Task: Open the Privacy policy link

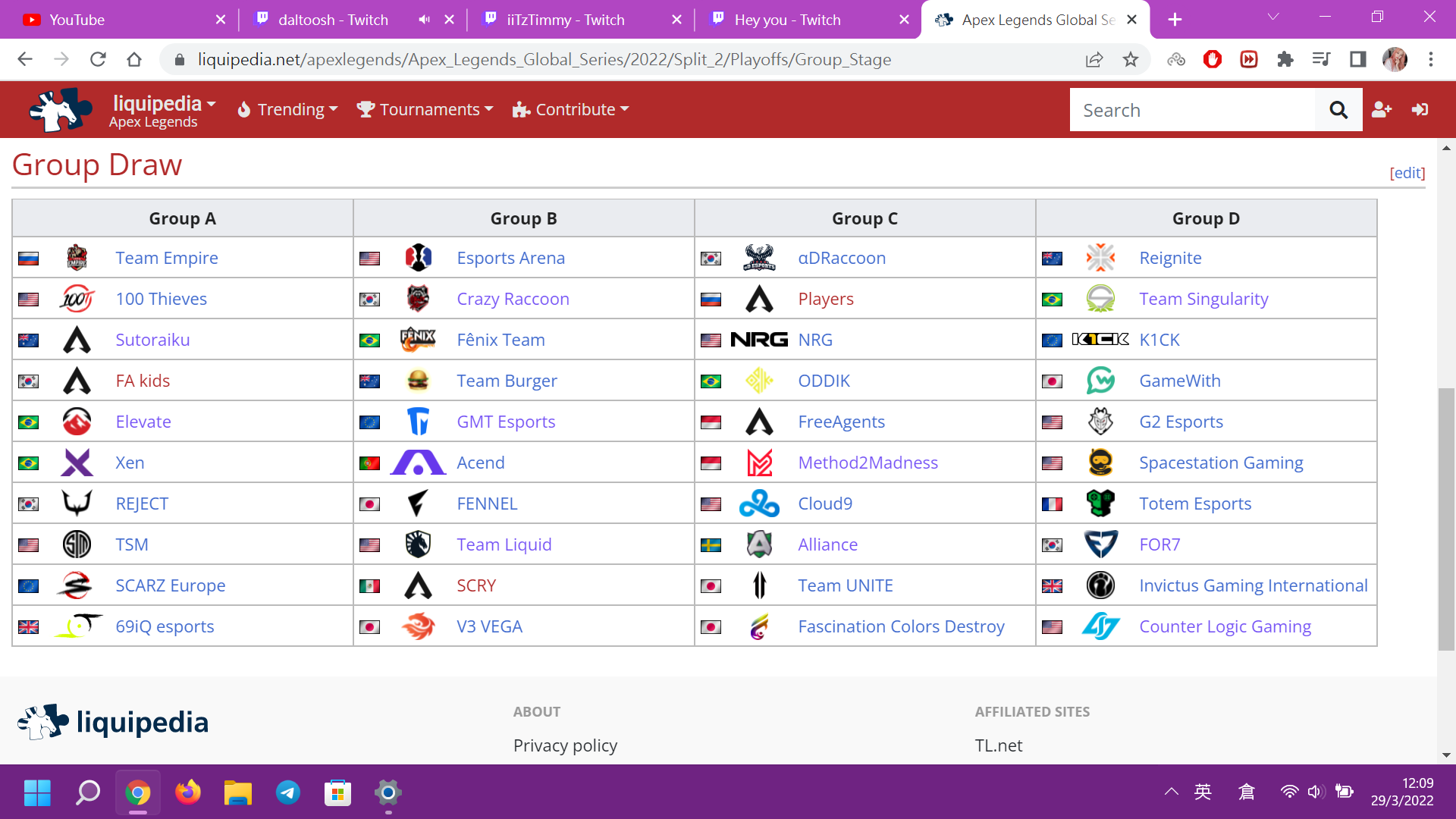Action: (x=565, y=745)
